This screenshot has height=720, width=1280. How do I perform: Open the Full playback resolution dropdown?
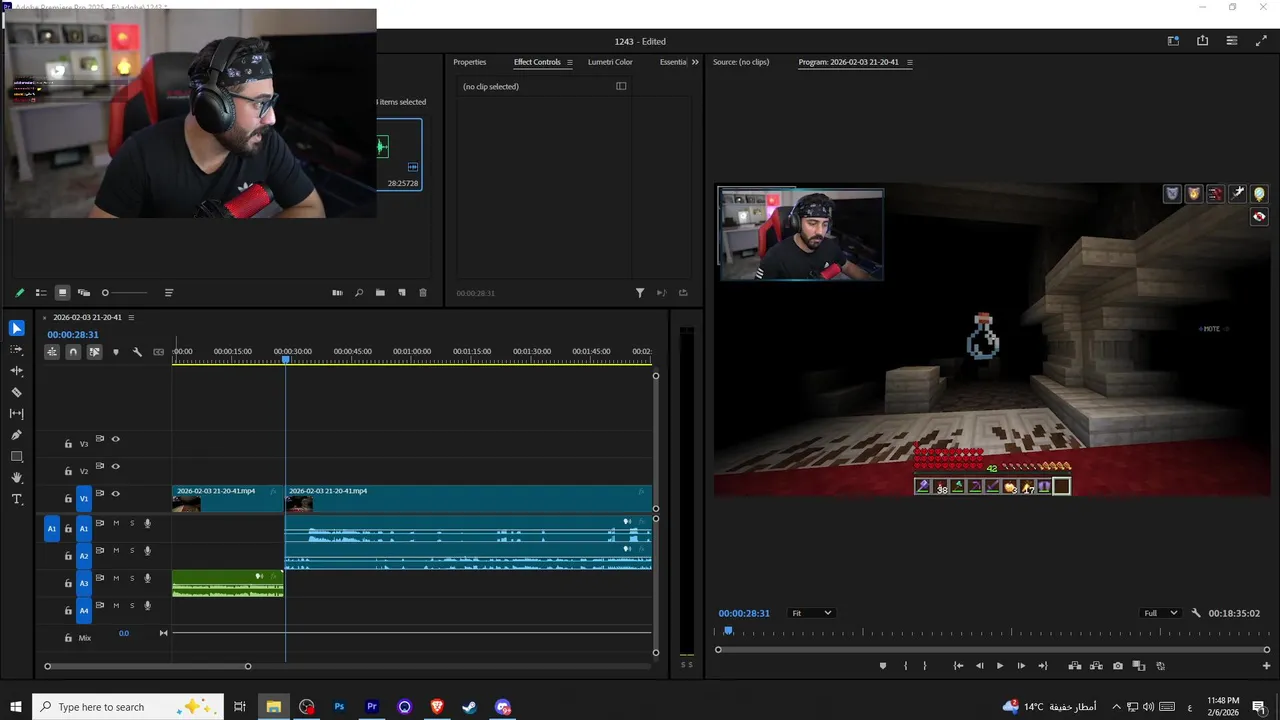coord(1161,613)
